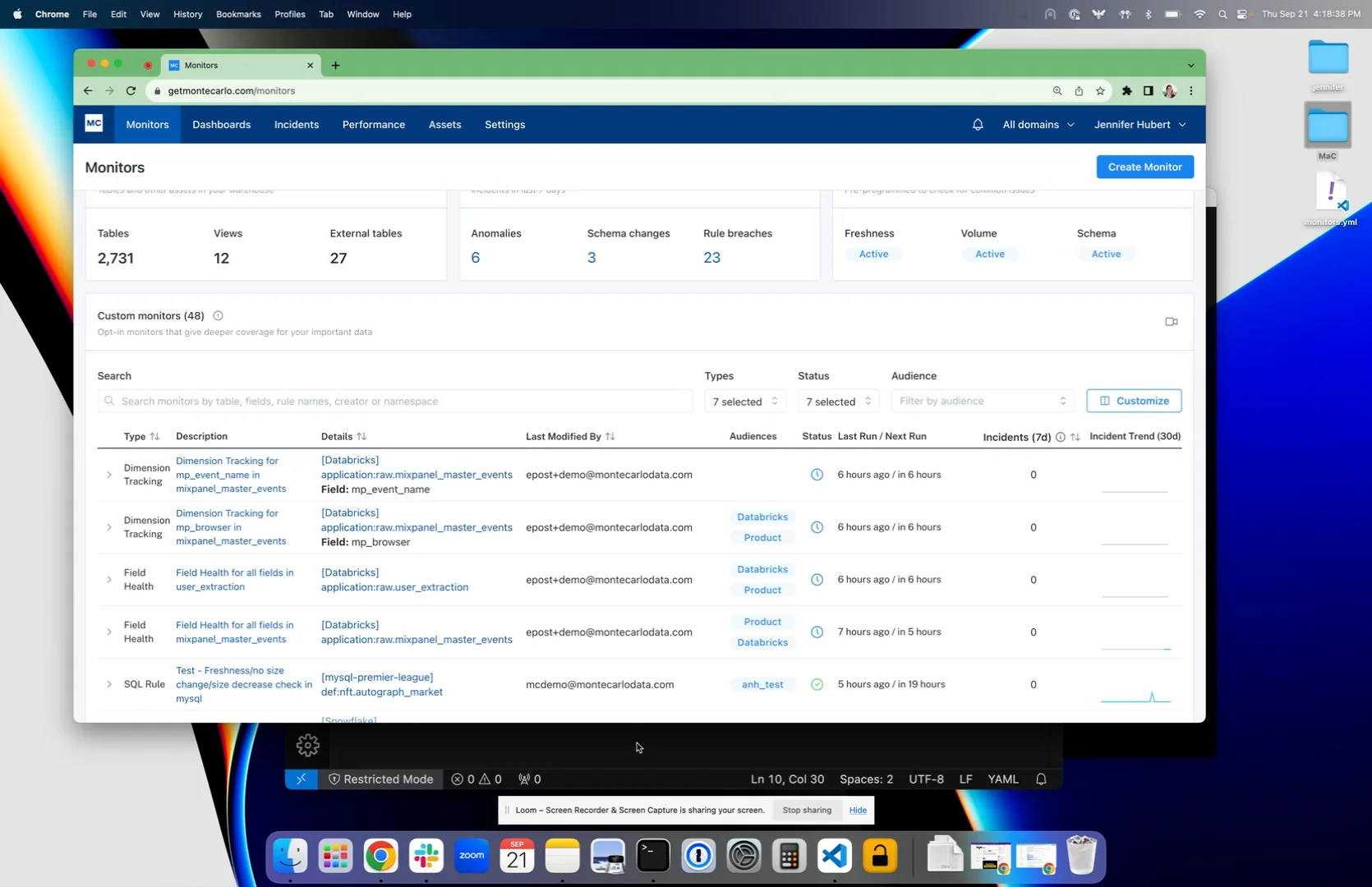The image size is (1372, 887).
Task: Open the Types filter dropdown
Action: pos(745,402)
